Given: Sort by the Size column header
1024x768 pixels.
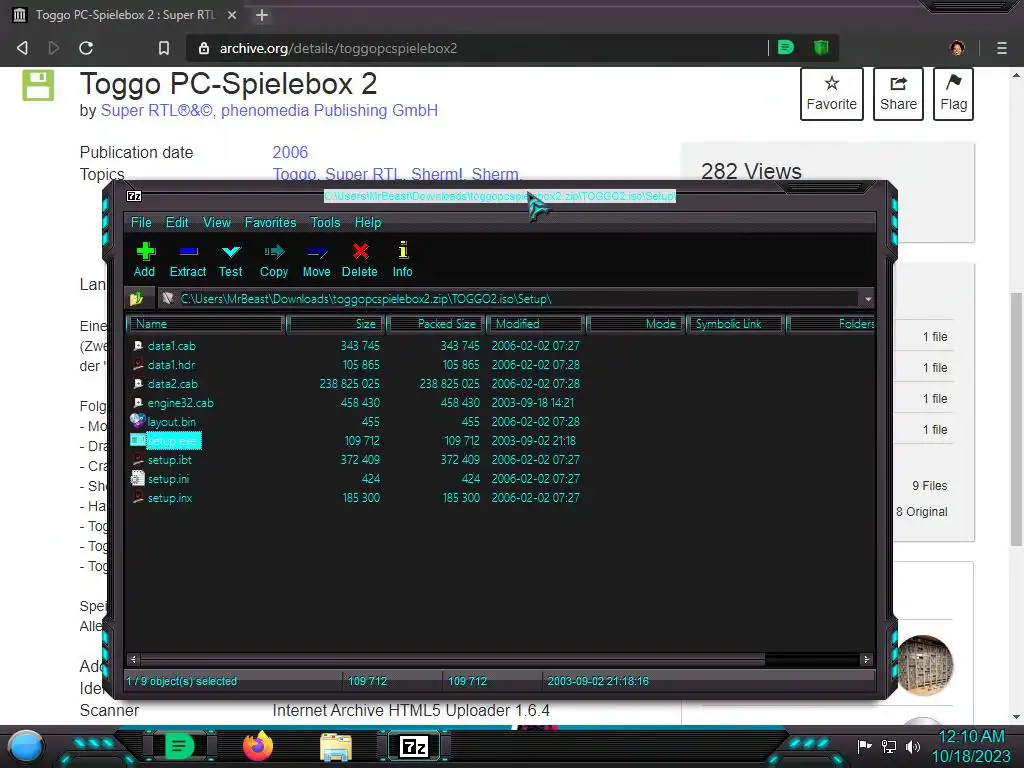Looking at the screenshot, I should point(334,324).
